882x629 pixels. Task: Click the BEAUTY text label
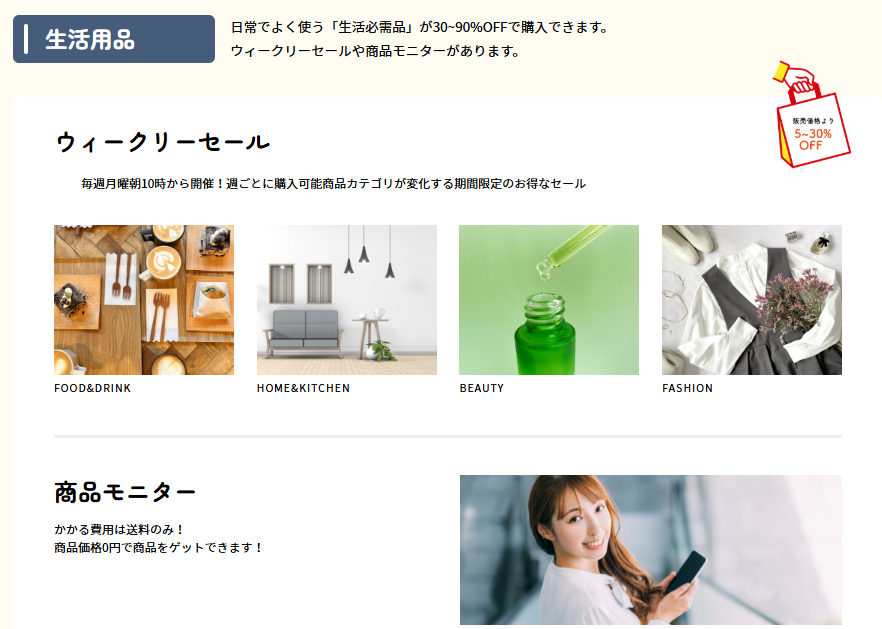click(x=482, y=388)
